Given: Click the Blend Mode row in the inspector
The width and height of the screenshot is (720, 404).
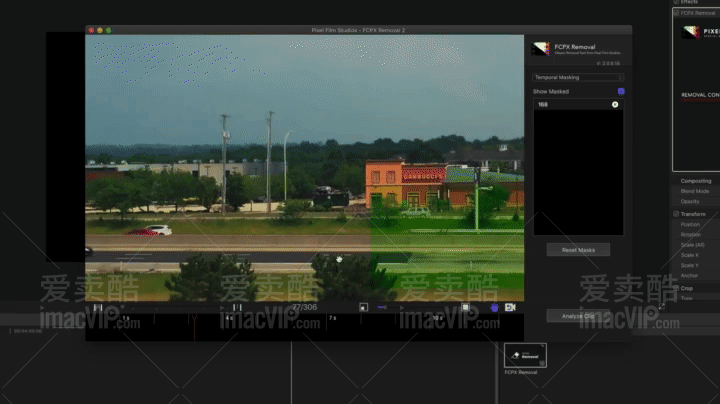Looking at the screenshot, I should [695, 191].
